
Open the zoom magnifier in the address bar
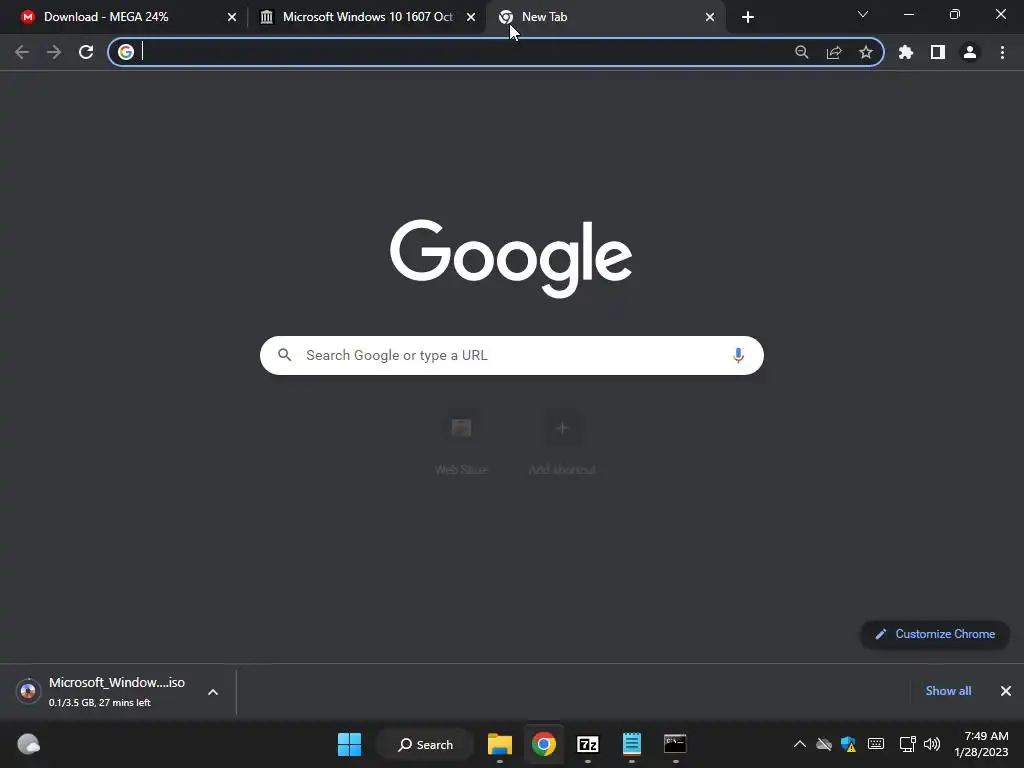coord(802,52)
